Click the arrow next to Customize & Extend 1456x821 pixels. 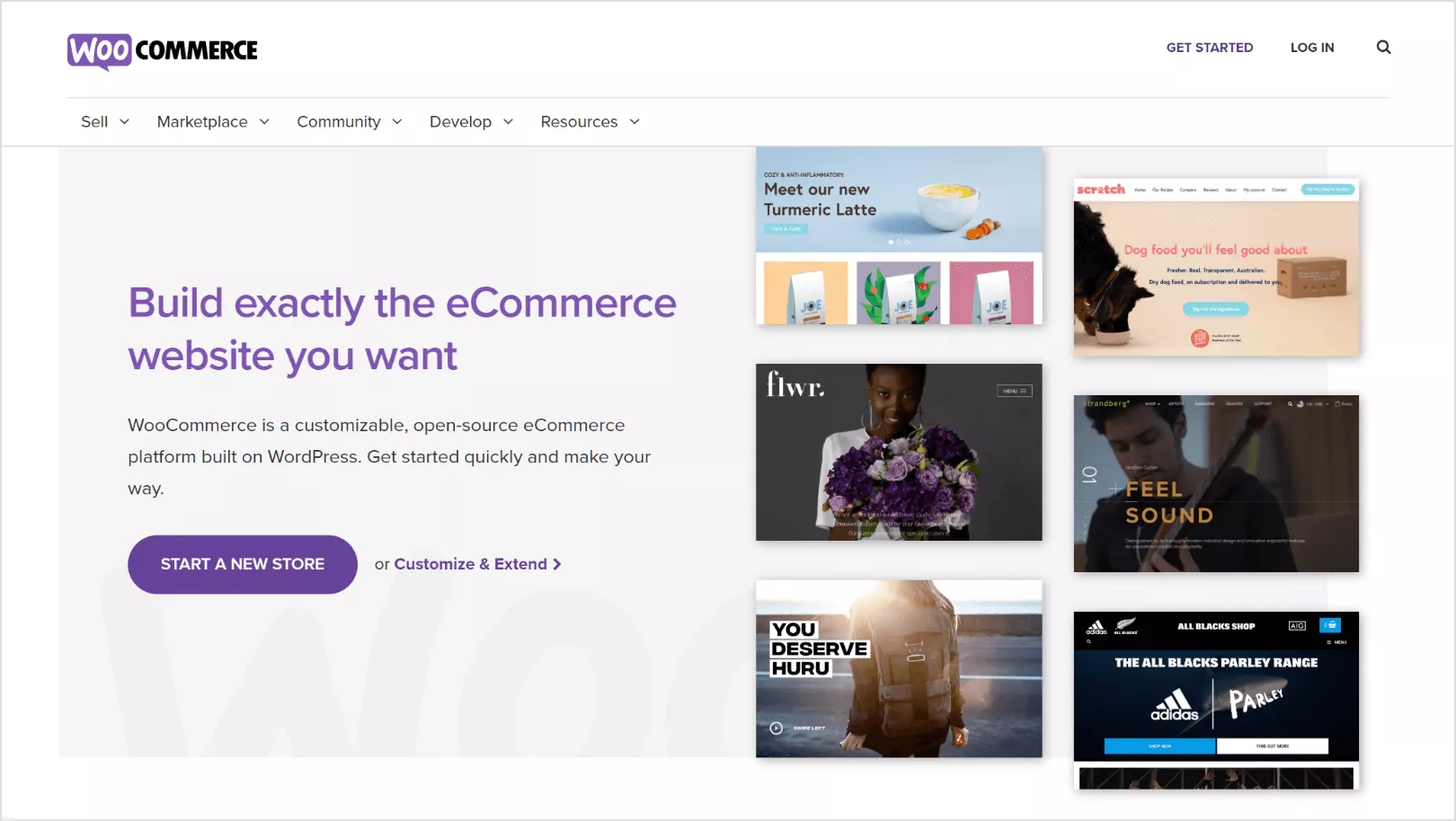point(557,564)
